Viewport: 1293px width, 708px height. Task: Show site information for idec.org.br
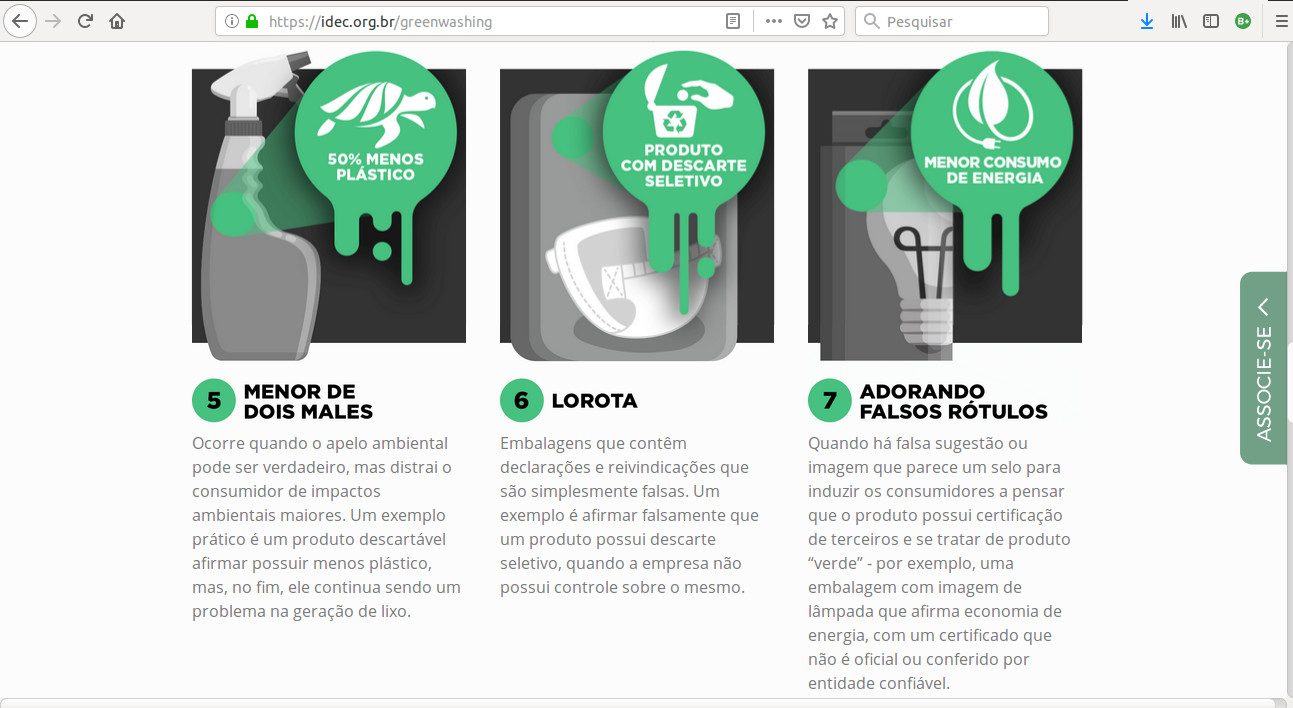click(232, 21)
